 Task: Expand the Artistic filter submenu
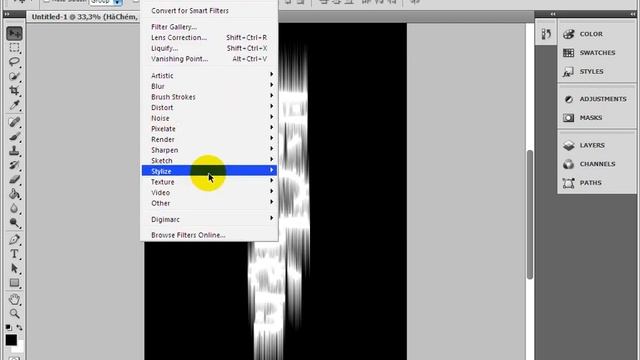pyautogui.click(x=209, y=76)
